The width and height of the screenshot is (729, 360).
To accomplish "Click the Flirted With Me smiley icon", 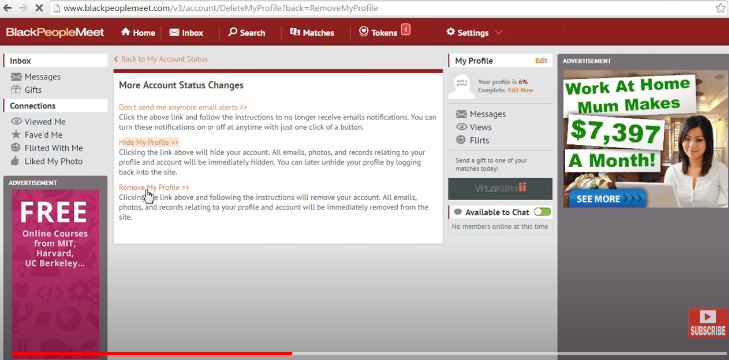I will (x=16, y=147).
